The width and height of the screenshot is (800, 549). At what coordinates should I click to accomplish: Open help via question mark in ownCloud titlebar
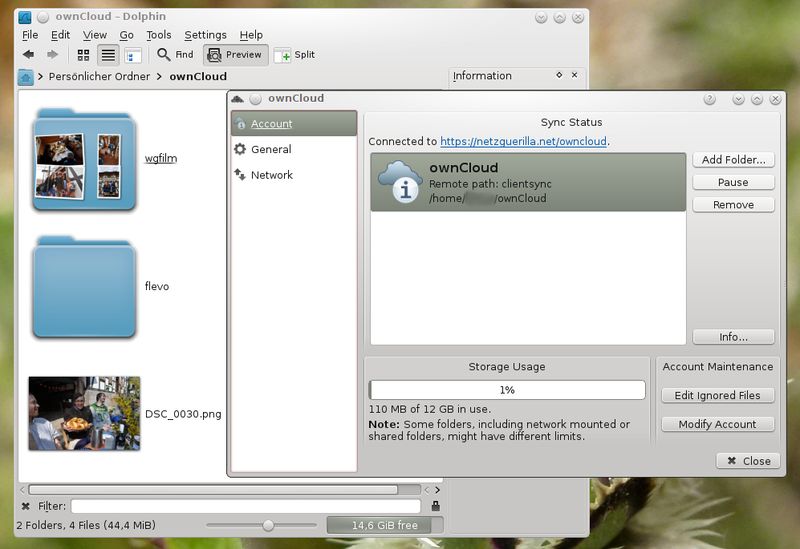pyautogui.click(x=709, y=99)
